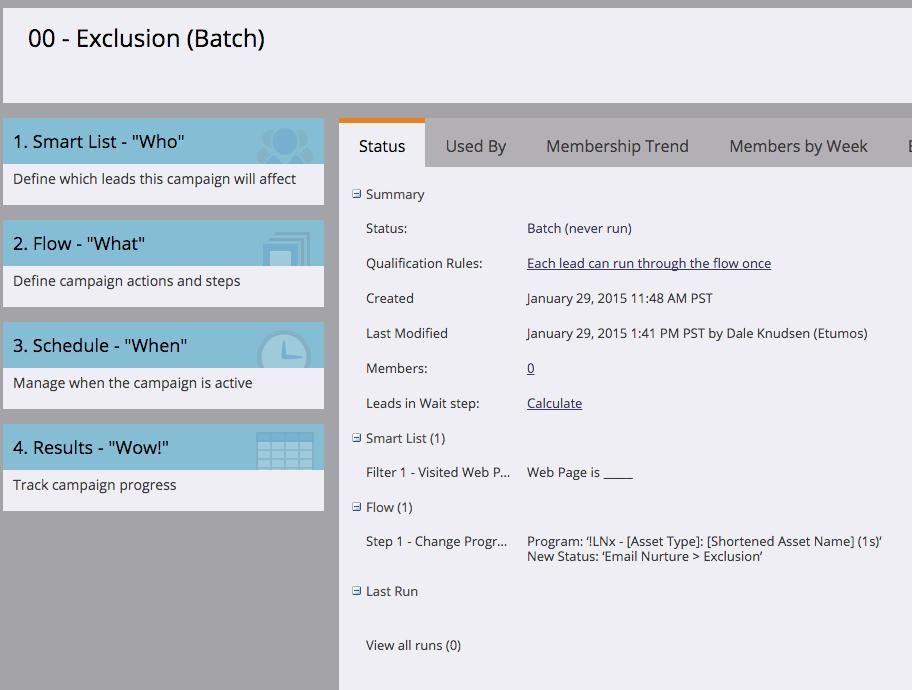
Task: Open Smart List "Who" step heading
Action: point(99,142)
